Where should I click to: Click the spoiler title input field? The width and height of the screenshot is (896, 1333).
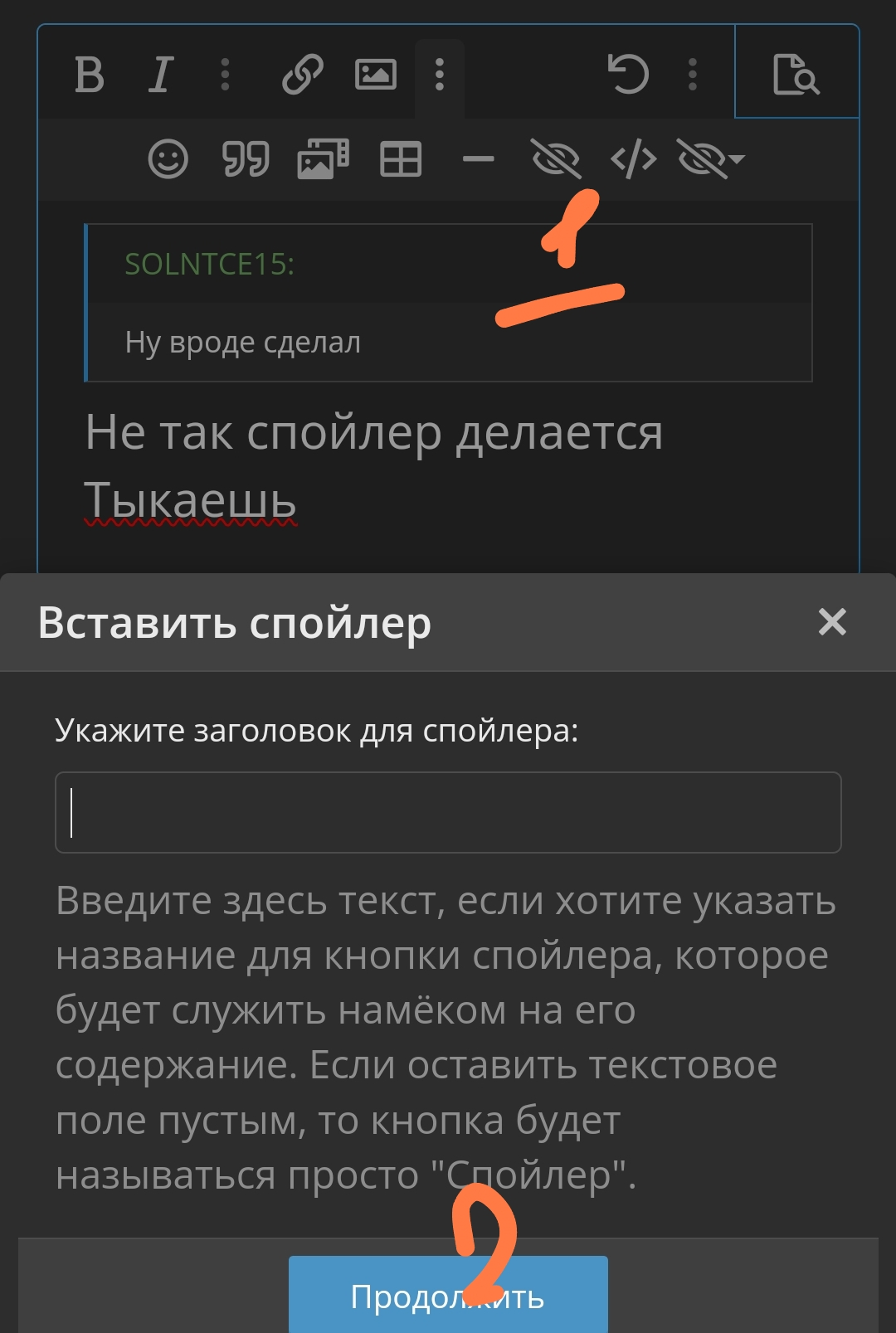pos(448,812)
